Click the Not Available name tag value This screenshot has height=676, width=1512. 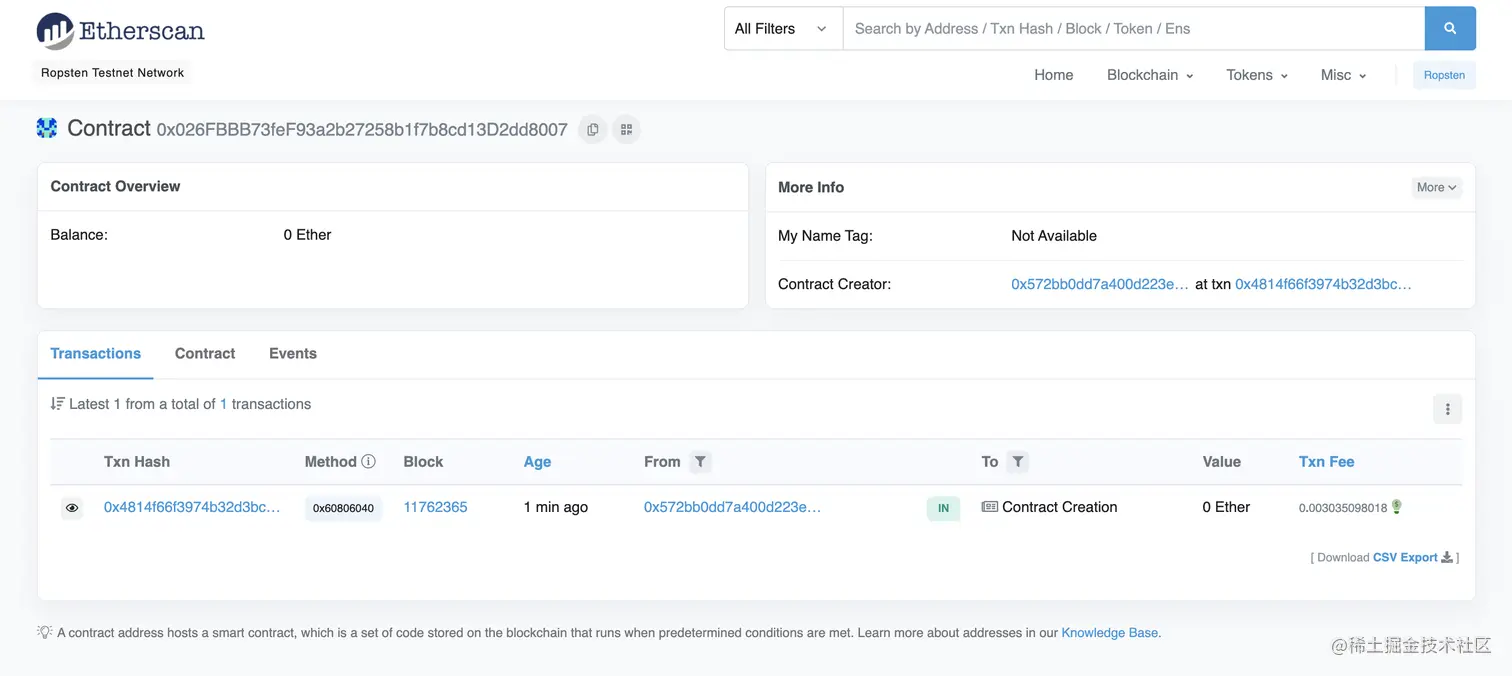[x=1054, y=236]
